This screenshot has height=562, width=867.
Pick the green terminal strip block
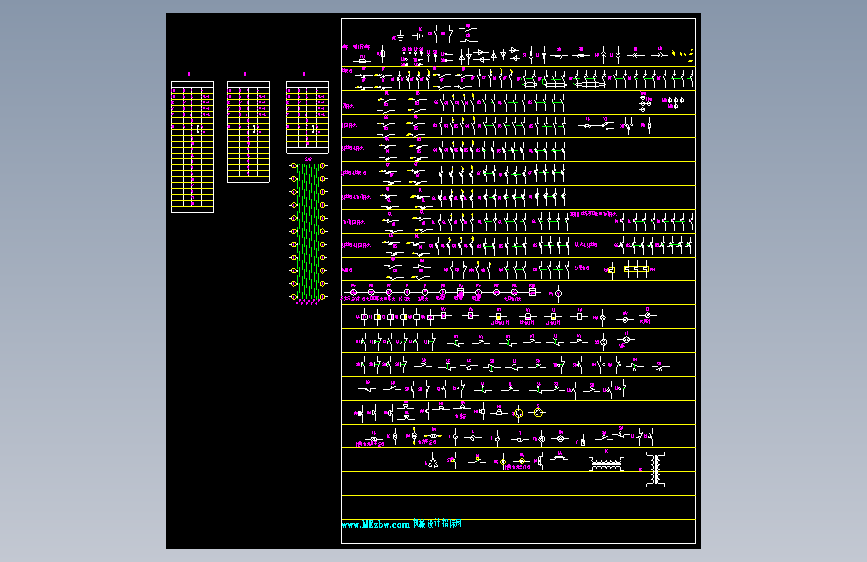click(309, 231)
